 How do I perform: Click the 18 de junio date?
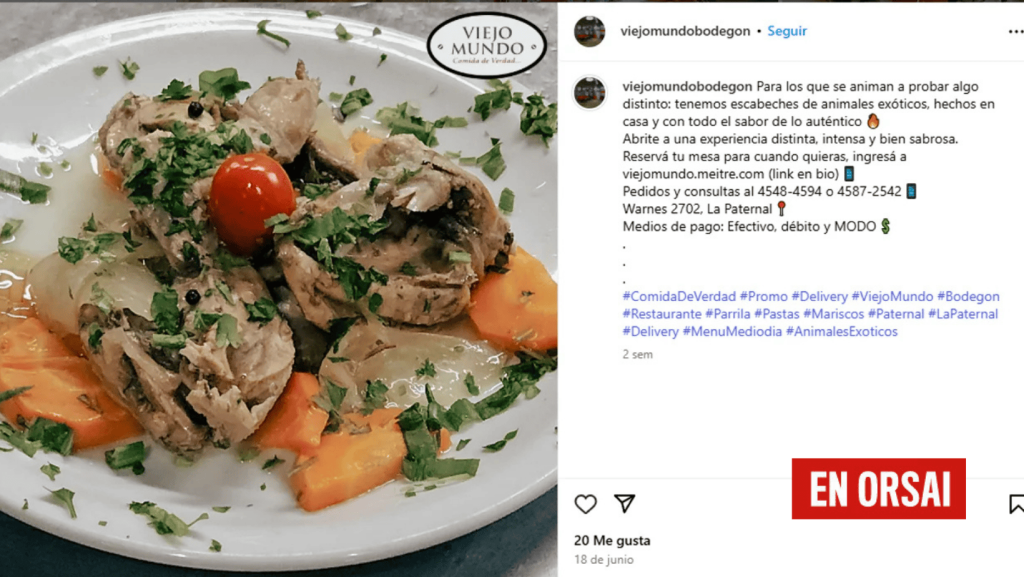(604, 559)
